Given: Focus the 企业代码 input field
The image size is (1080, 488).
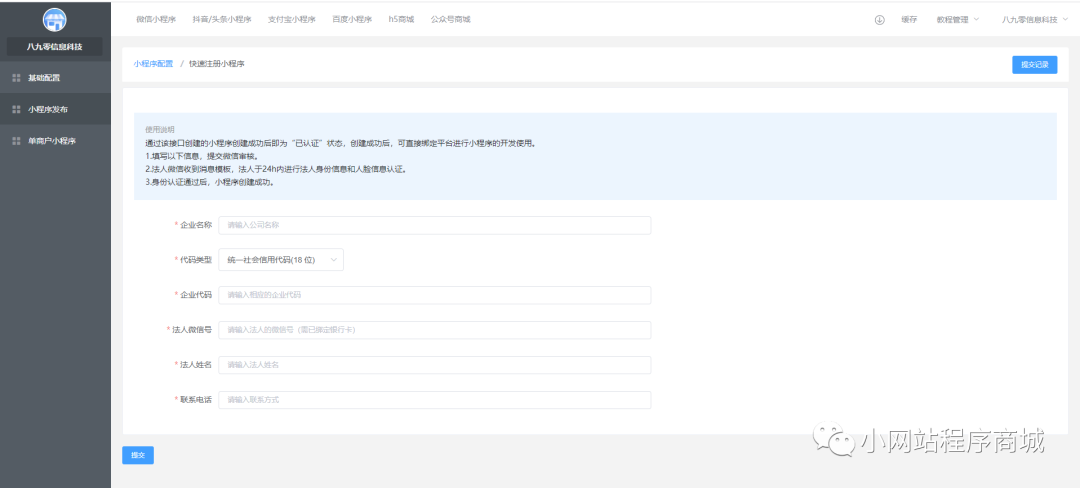Looking at the screenshot, I should click(435, 295).
